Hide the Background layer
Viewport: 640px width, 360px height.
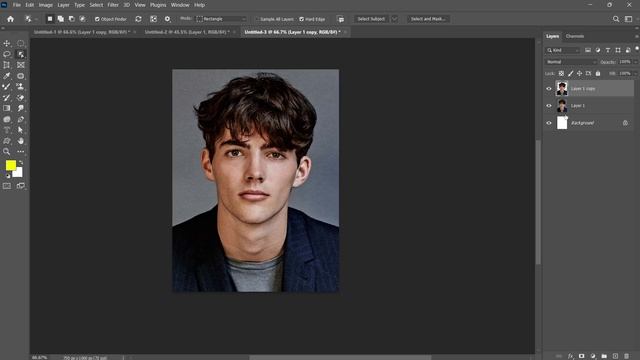point(549,123)
